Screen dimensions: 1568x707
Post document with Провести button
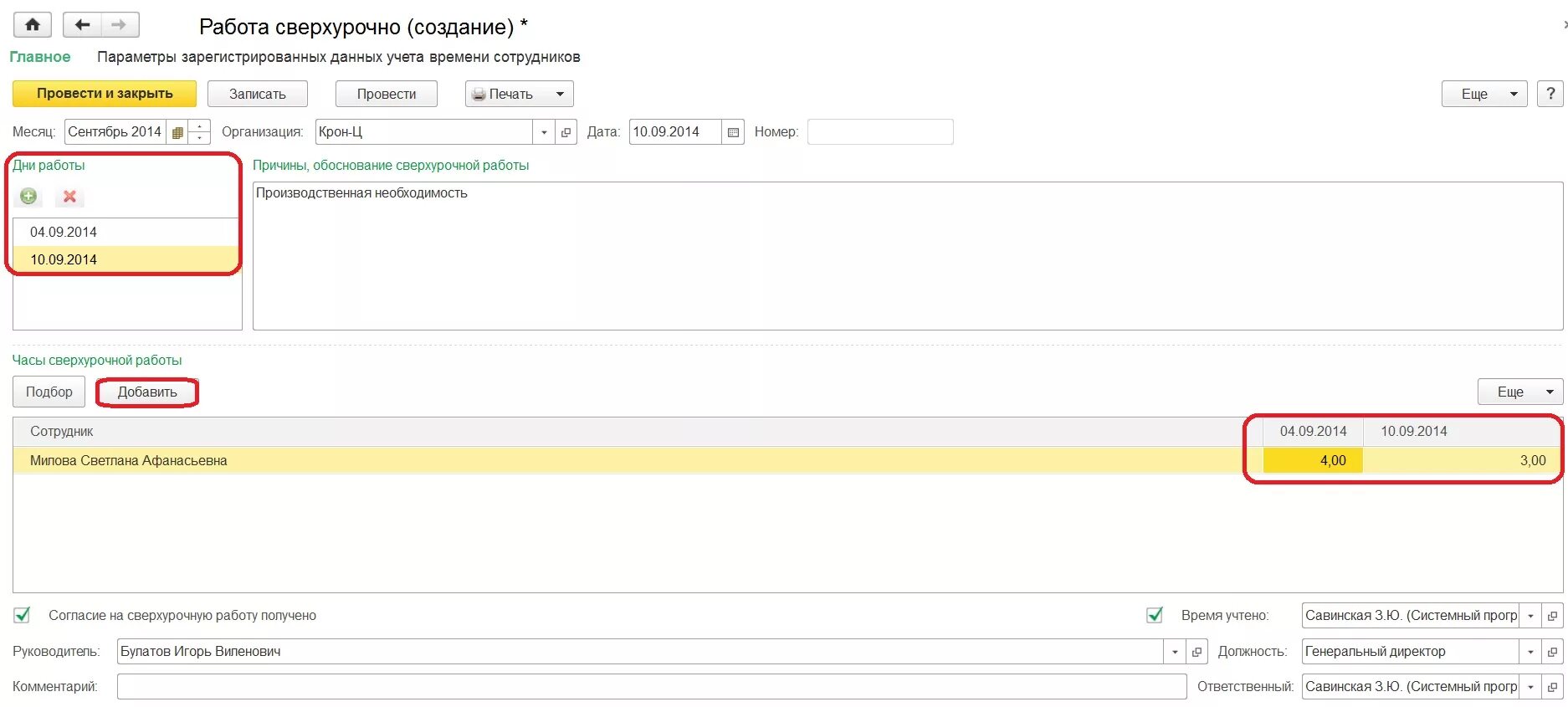coord(387,94)
